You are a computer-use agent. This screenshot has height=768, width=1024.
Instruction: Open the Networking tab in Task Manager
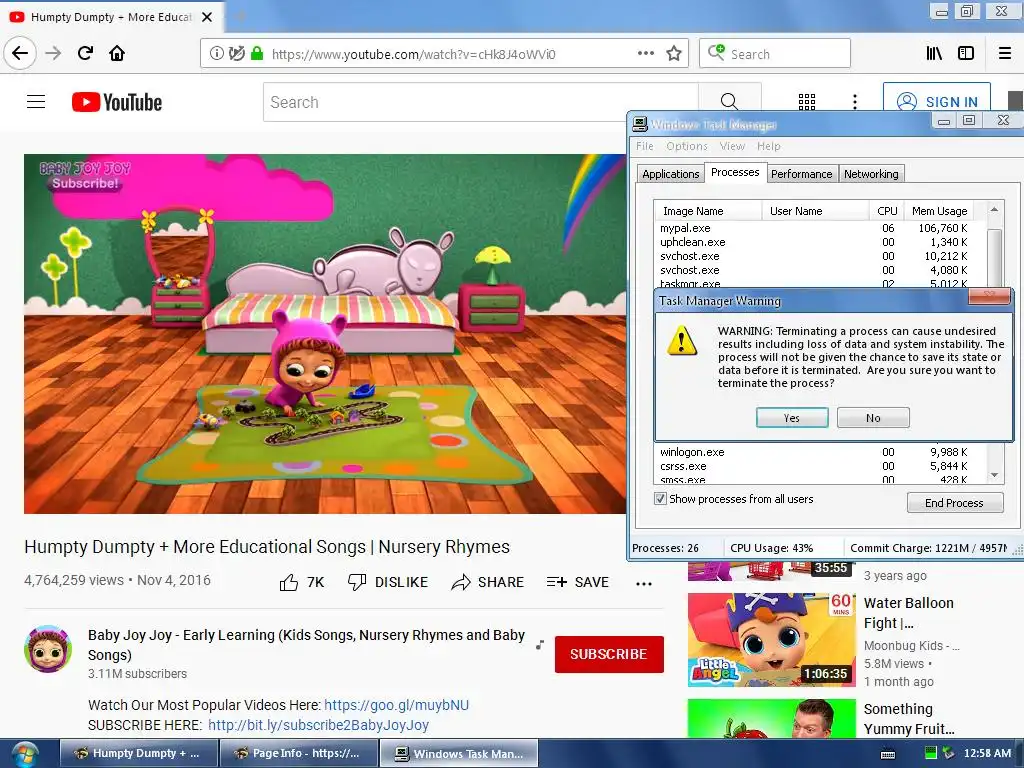coord(871,174)
